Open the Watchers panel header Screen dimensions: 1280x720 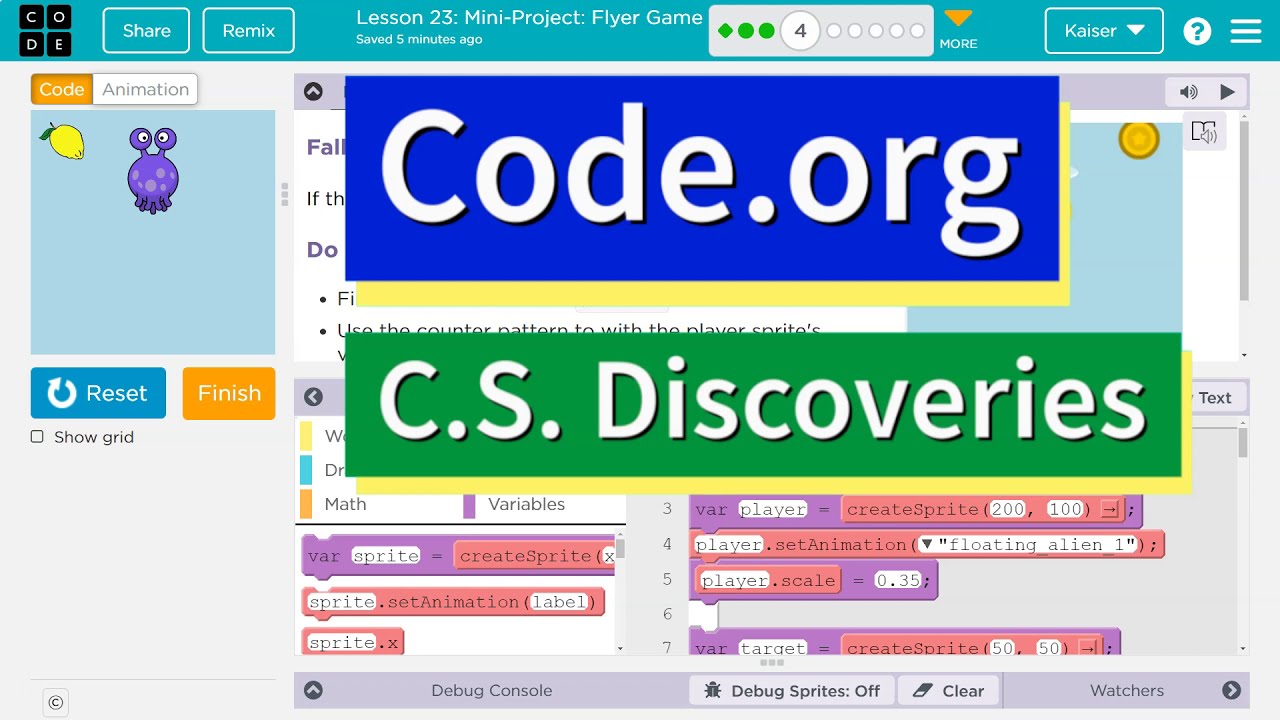tap(1126, 690)
